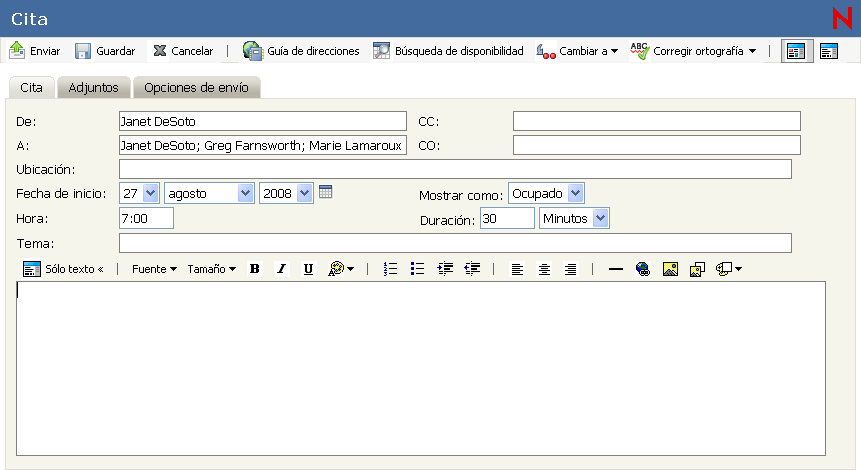
Task: Click the Enviar send icon
Action: click(17, 51)
